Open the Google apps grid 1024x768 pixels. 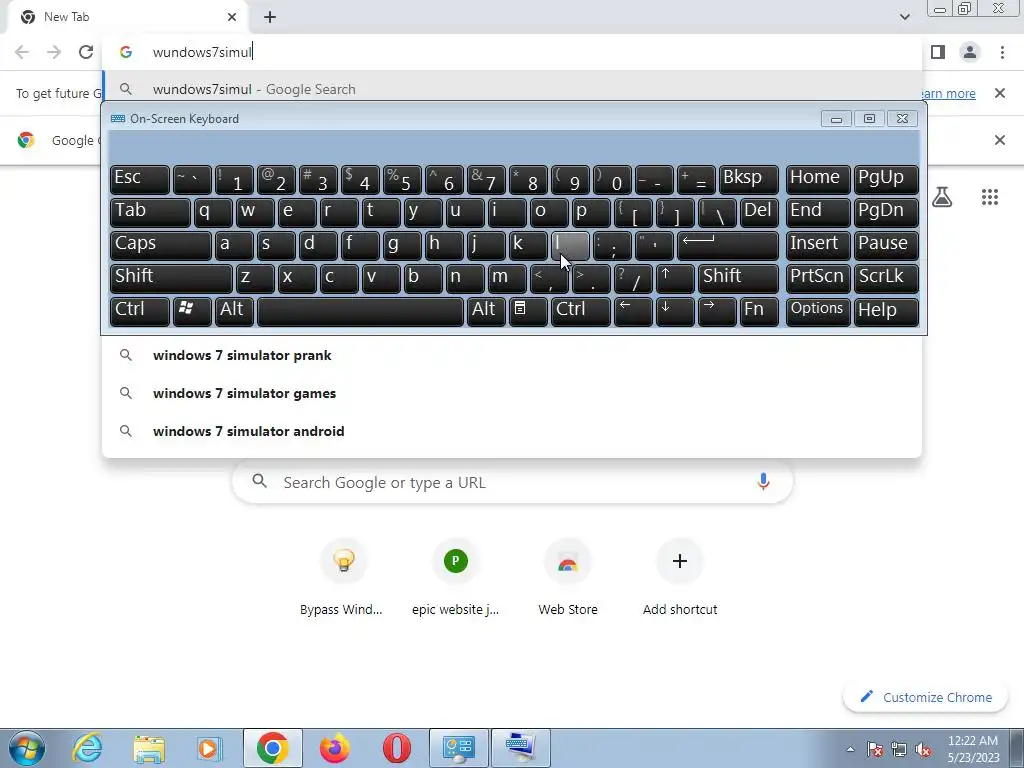[x=989, y=197]
